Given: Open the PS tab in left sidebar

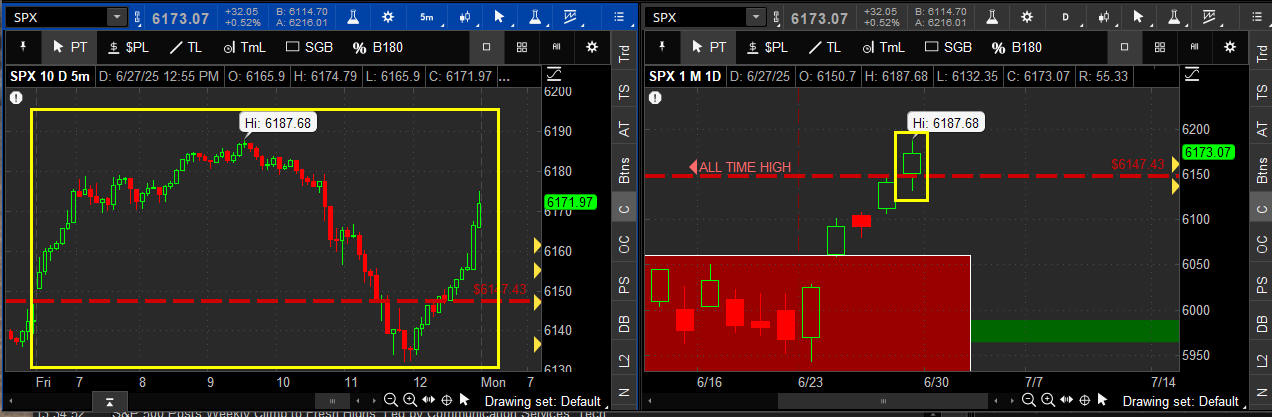Looking at the screenshot, I should (x=624, y=285).
